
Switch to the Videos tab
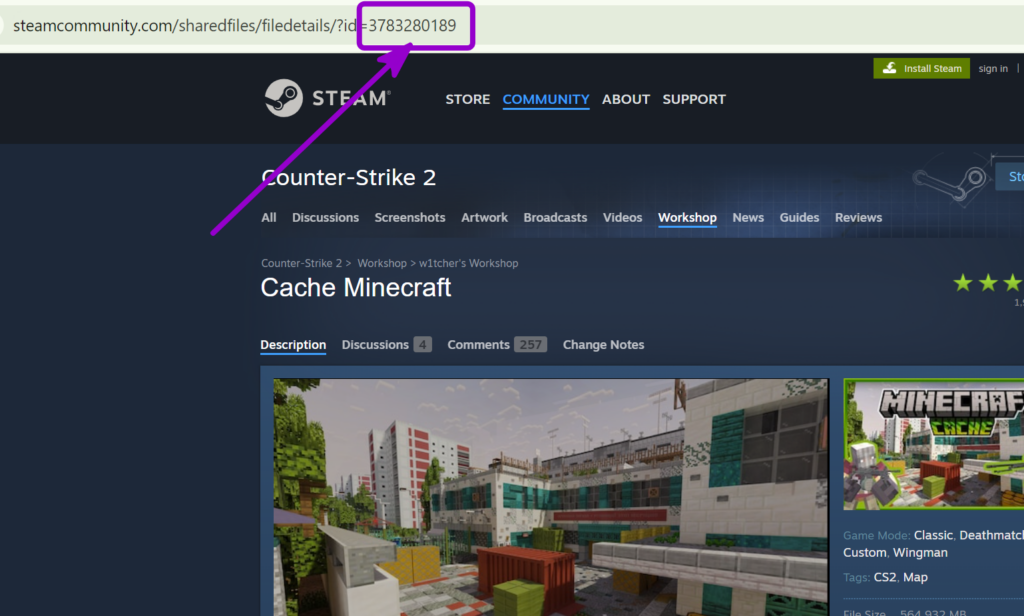click(622, 218)
